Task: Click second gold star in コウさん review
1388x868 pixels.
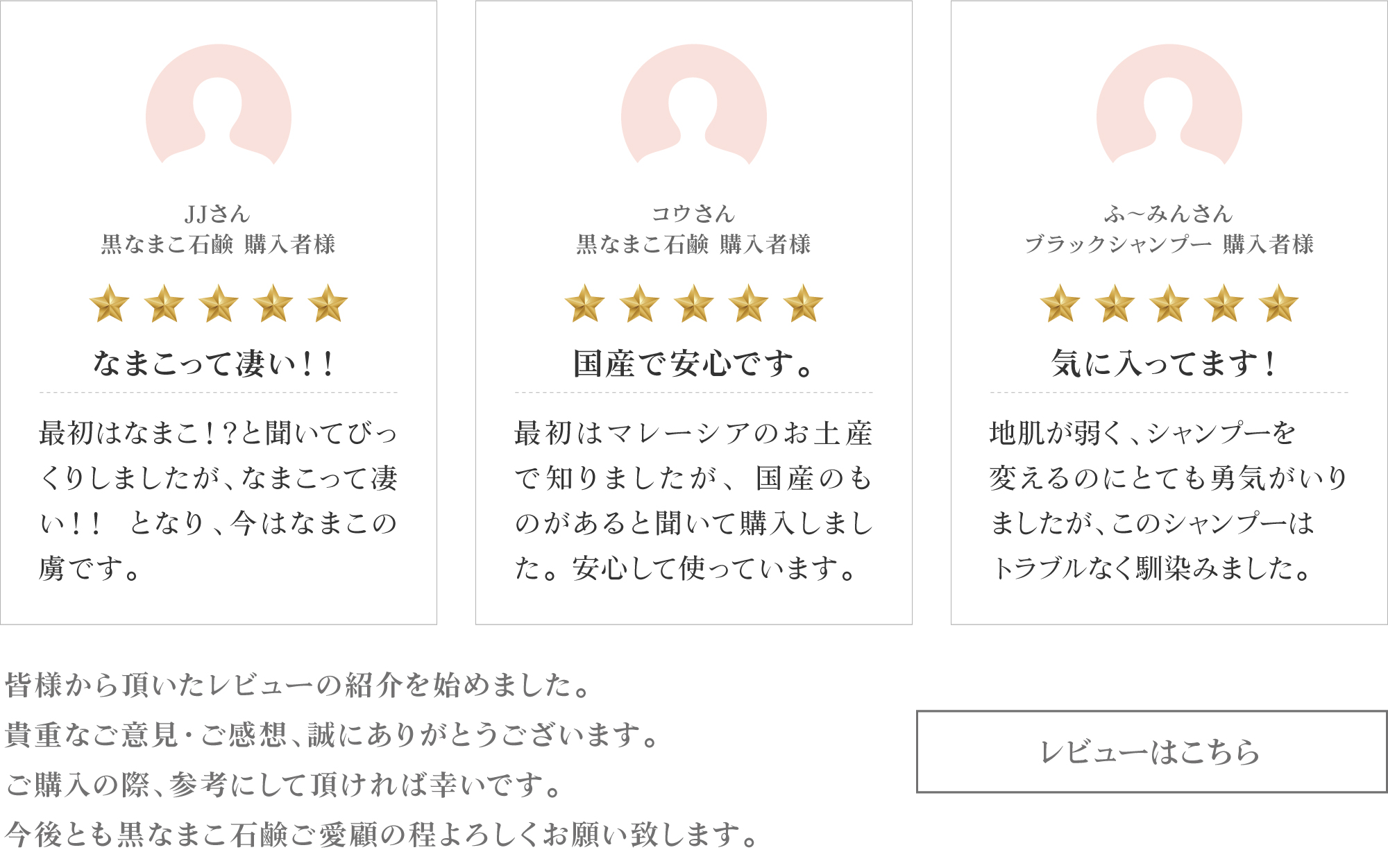Action: coord(639,303)
